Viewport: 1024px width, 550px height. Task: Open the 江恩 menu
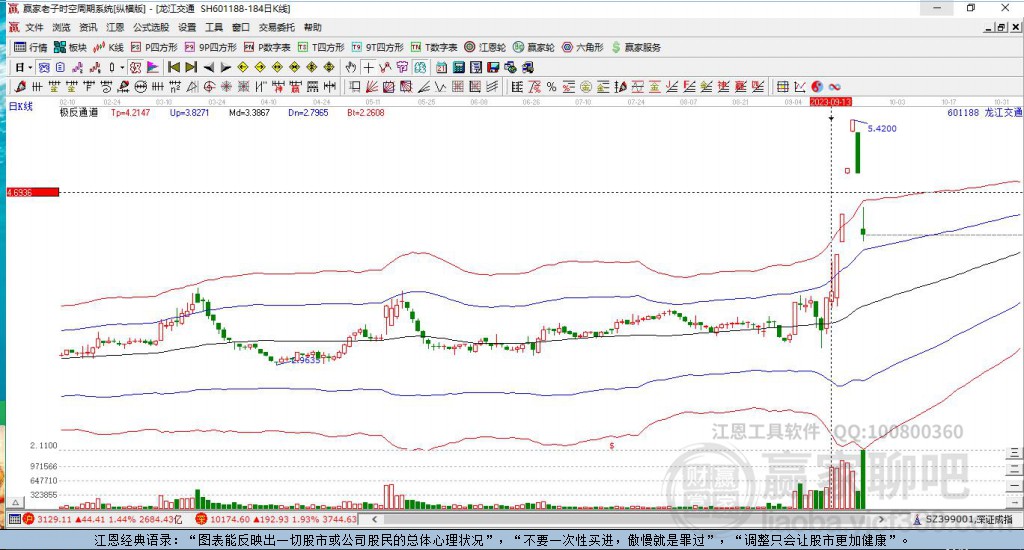coord(115,27)
